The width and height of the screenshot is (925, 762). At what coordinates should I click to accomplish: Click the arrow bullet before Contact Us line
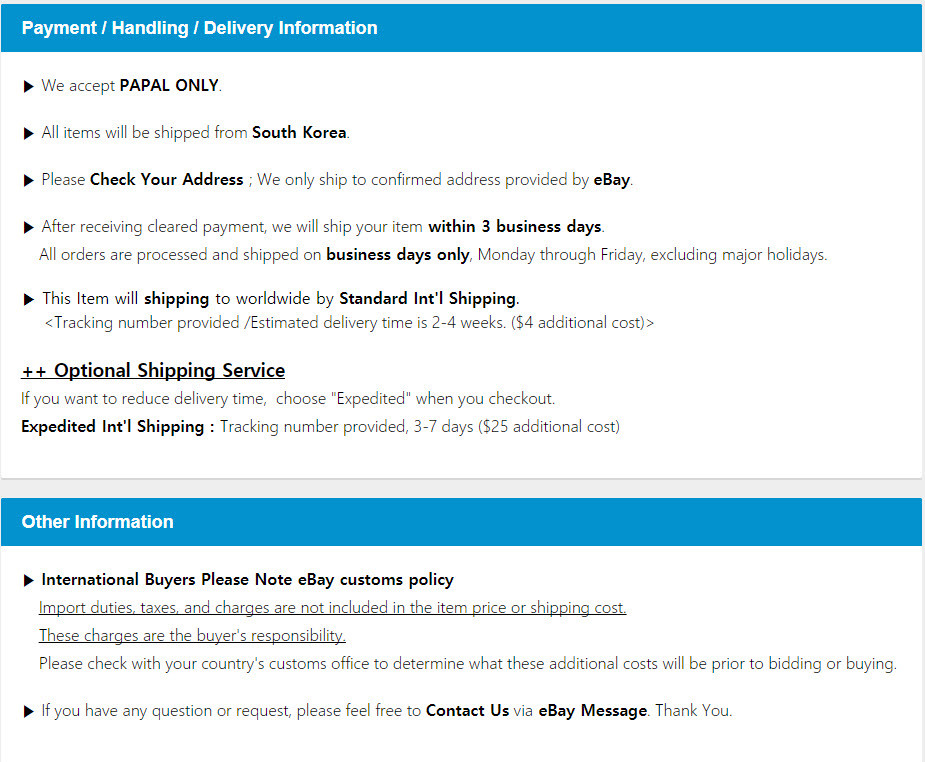click(x=28, y=712)
